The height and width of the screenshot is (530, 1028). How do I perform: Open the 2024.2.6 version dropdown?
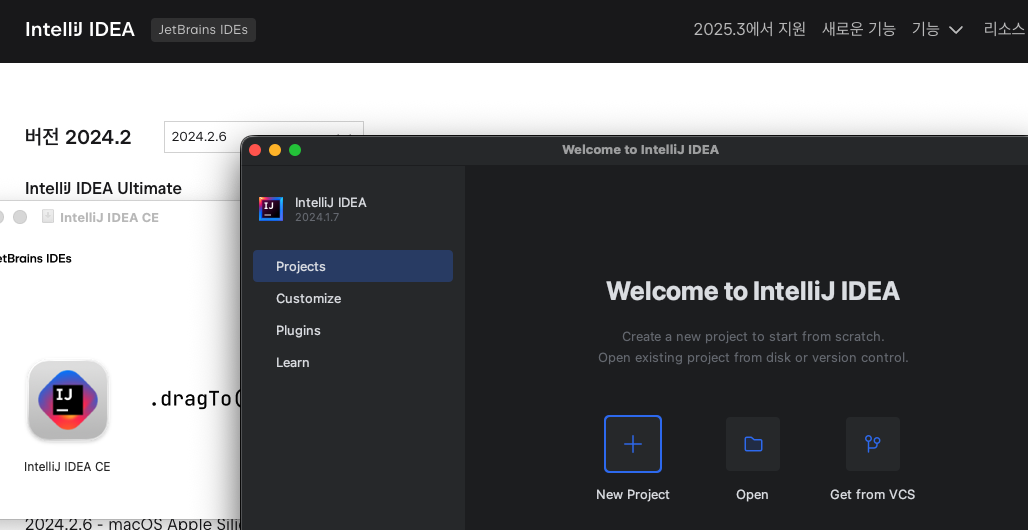click(264, 136)
